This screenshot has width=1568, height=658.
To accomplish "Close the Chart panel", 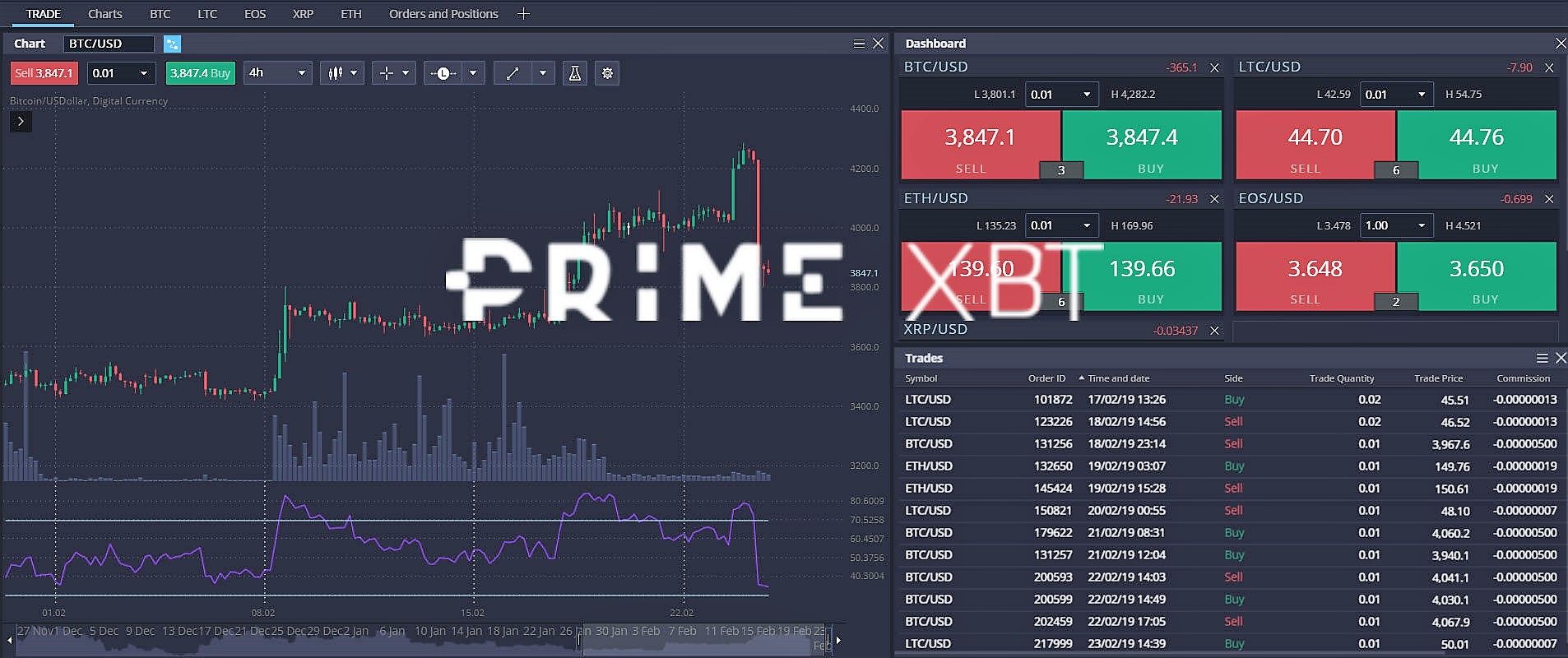I will [x=878, y=44].
